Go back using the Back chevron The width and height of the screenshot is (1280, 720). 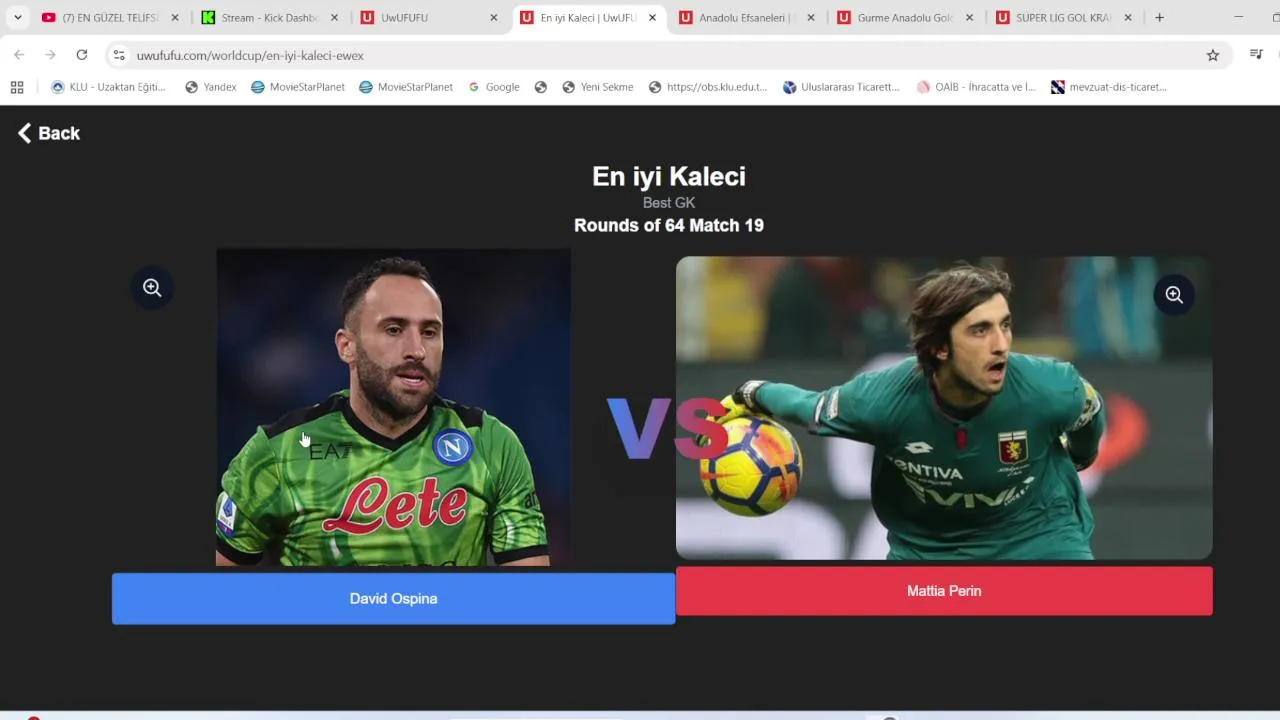(x=48, y=133)
